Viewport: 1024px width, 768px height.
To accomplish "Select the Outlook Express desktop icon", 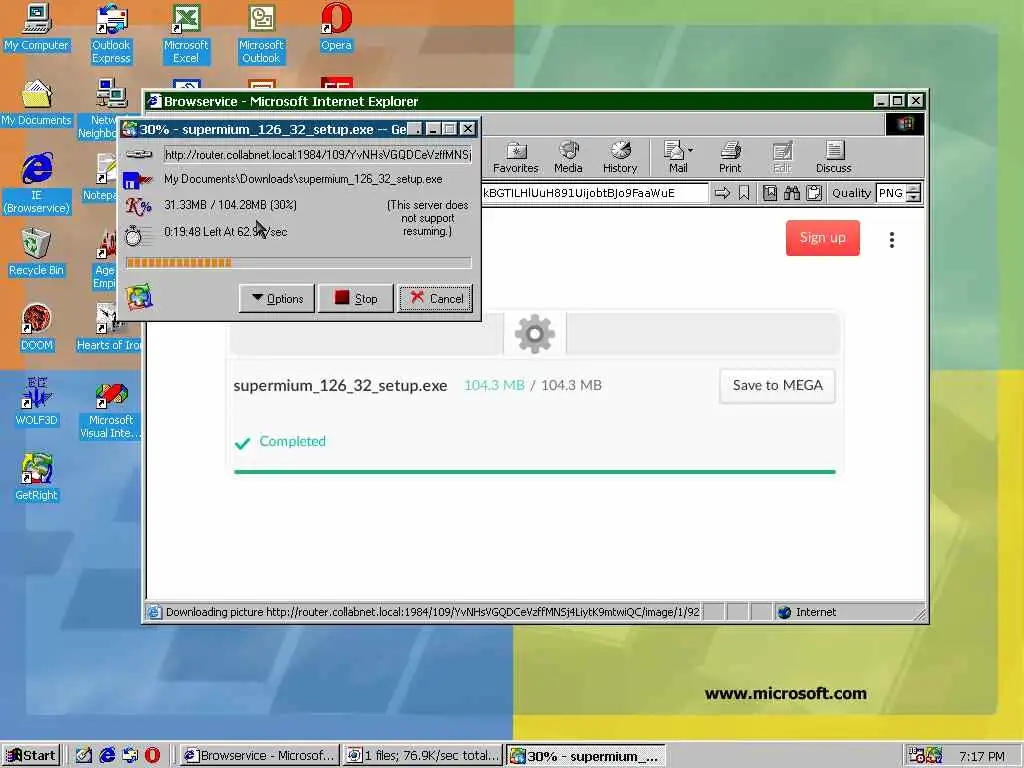I will click(x=111, y=34).
